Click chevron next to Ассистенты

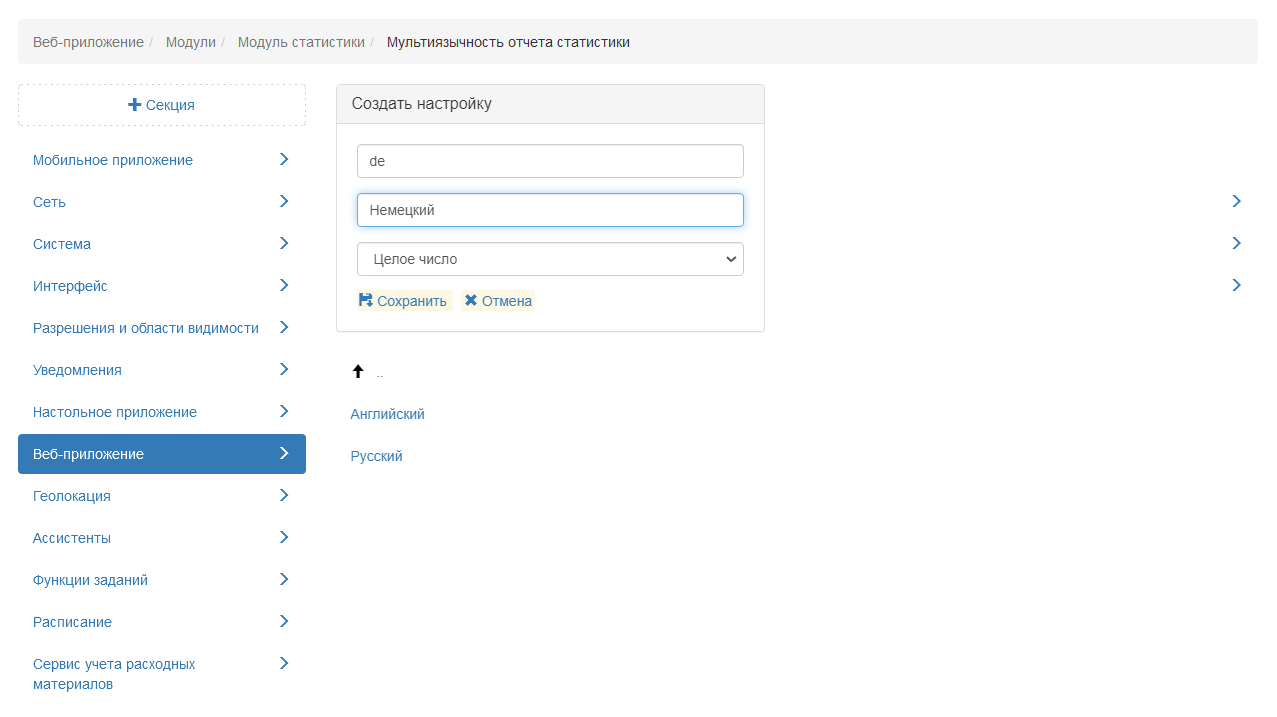pos(284,537)
